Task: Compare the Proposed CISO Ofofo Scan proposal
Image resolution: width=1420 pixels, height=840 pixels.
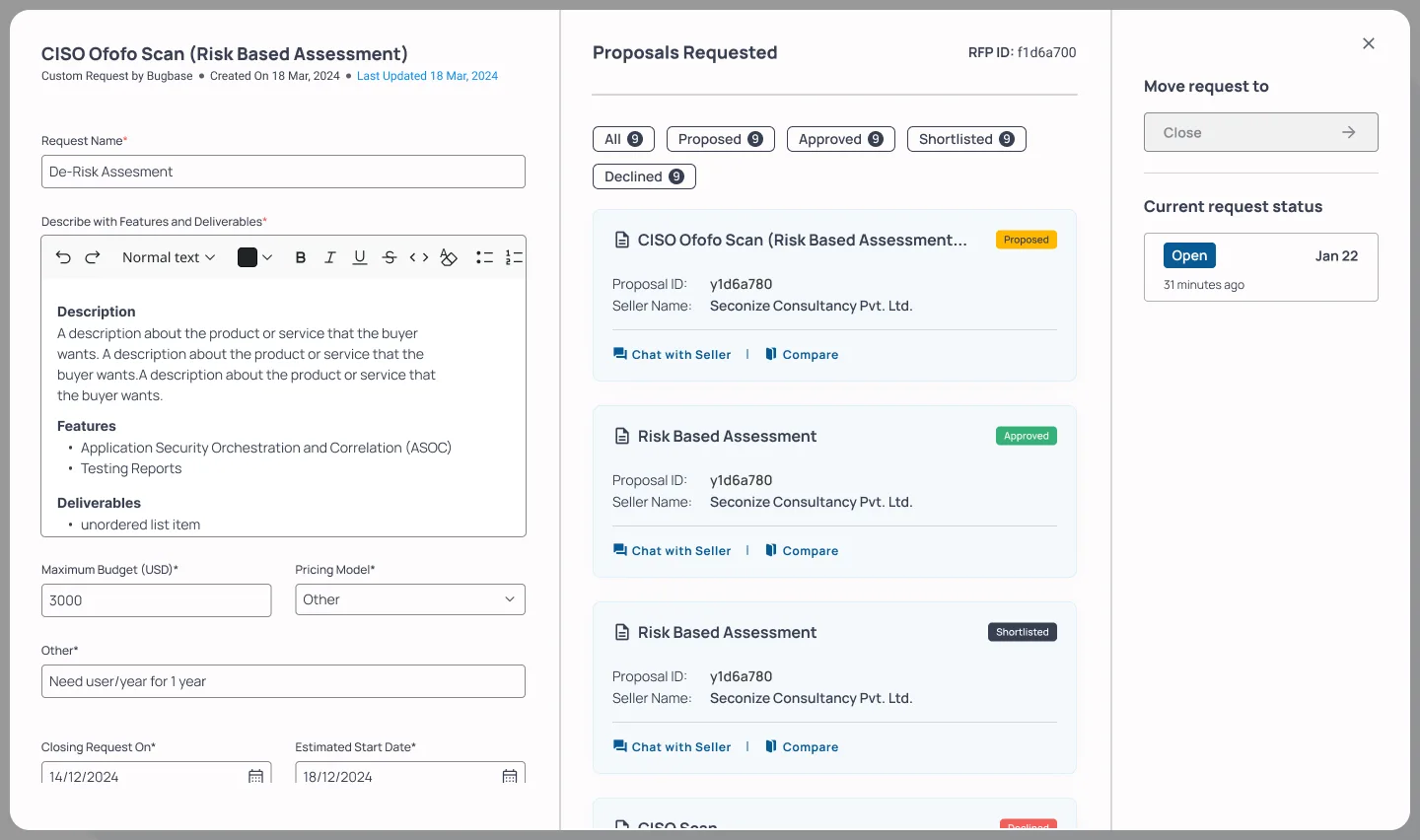Action: [x=802, y=355]
